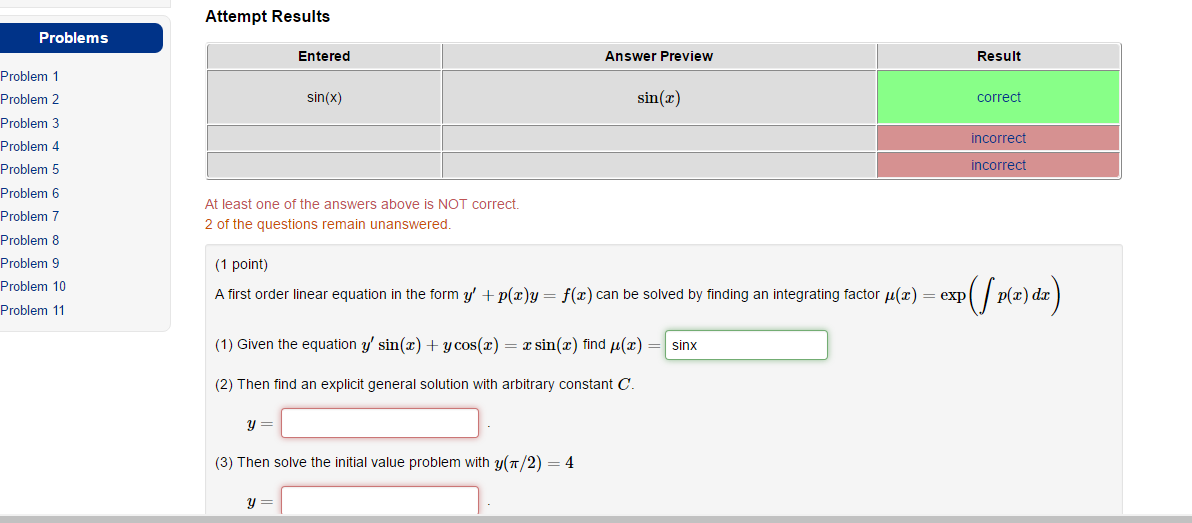The height and width of the screenshot is (523, 1192).
Task: Jump to Problem 7
Action: (30, 216)
